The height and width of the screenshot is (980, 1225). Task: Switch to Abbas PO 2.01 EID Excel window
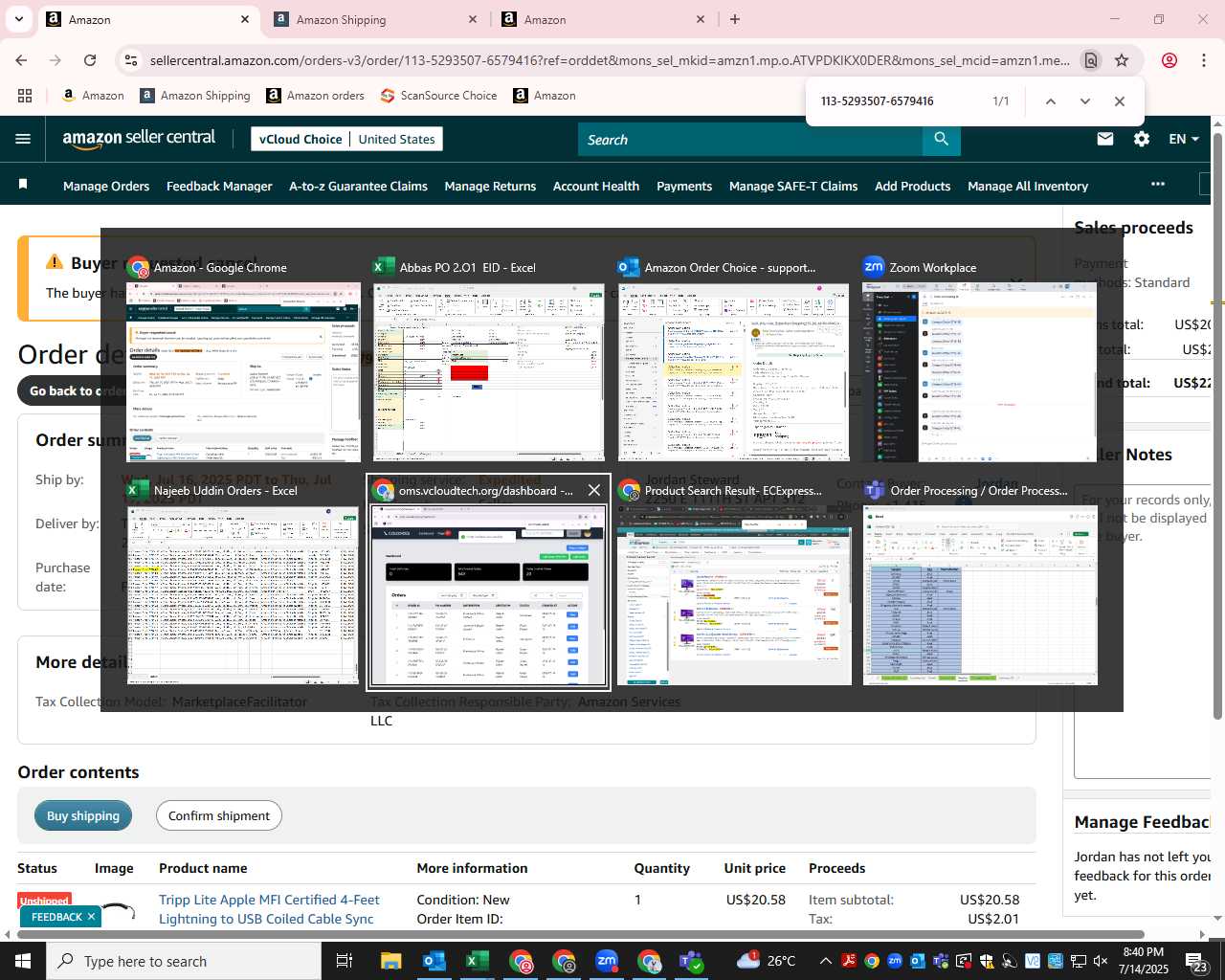[x=488, y=362]
